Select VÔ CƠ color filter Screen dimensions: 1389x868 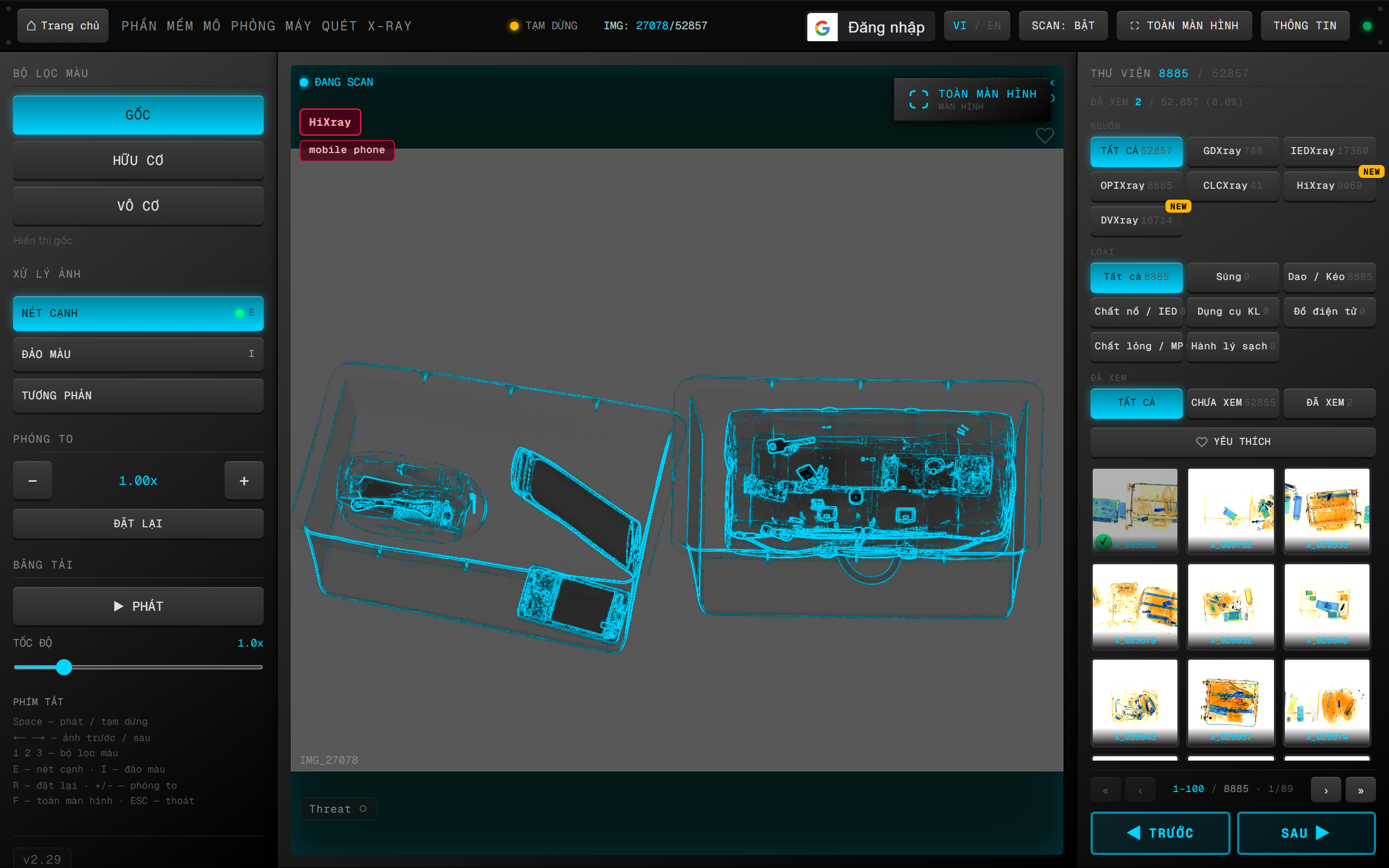138,206
